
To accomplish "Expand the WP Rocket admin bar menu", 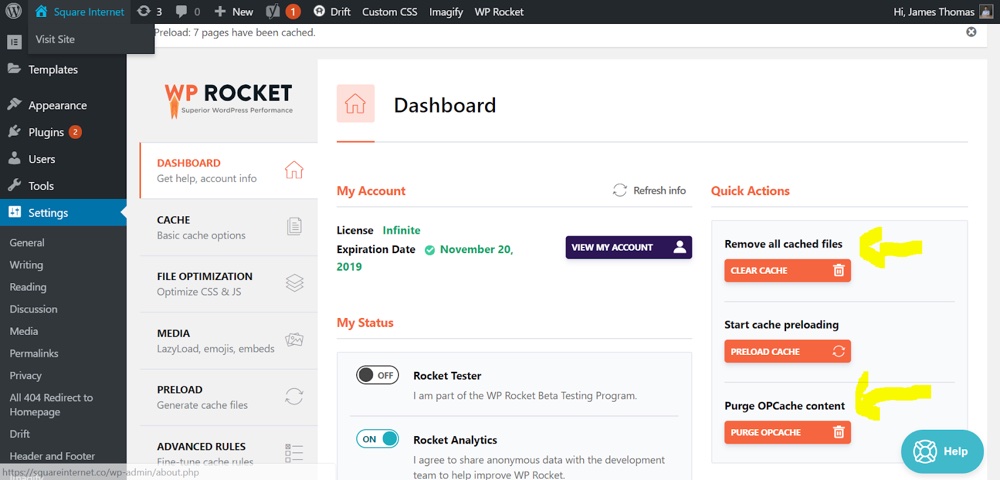I will [499, 11].
